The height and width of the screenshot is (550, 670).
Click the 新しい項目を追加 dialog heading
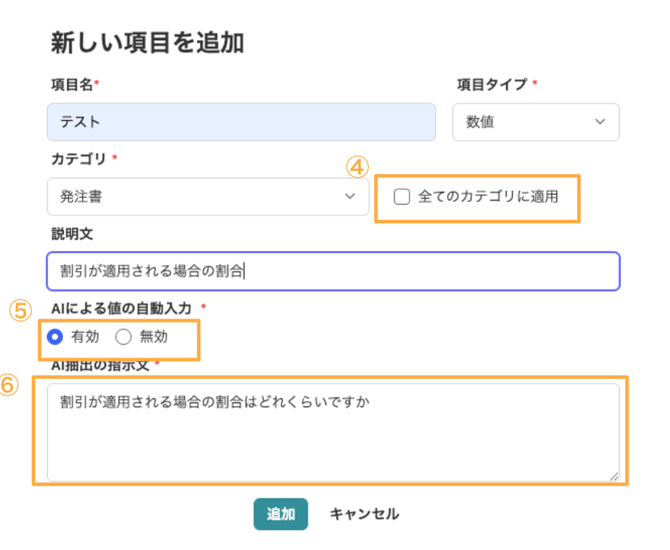pyautogui.click(x=147, y=43)
